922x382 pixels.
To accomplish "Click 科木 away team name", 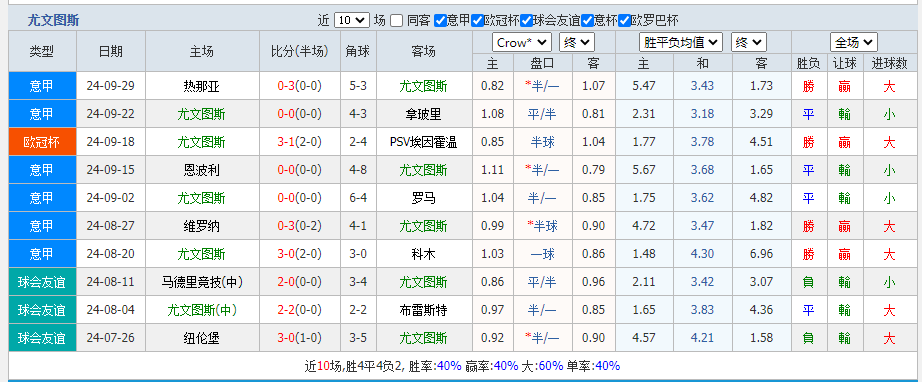I will [423, 254].
